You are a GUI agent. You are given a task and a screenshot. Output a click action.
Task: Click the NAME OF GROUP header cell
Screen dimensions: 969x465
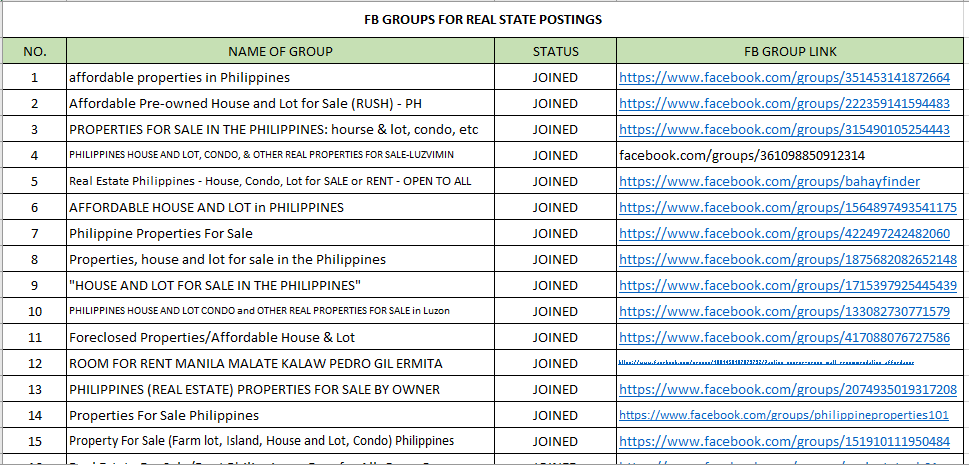280,51
